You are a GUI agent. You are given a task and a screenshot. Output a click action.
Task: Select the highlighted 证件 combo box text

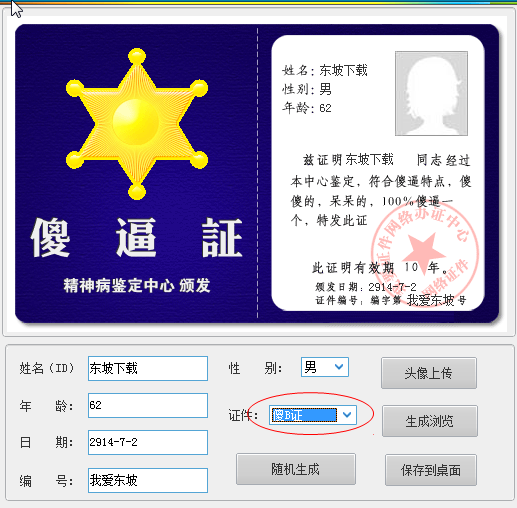(304, 415)
